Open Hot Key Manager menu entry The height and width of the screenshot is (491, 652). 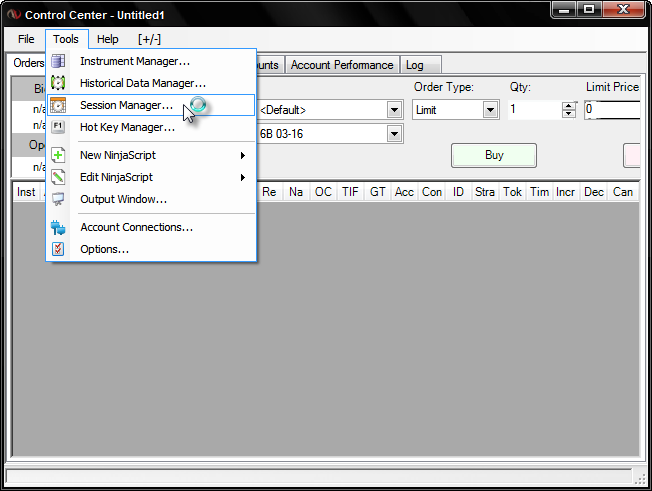click(x=151, y=127)
